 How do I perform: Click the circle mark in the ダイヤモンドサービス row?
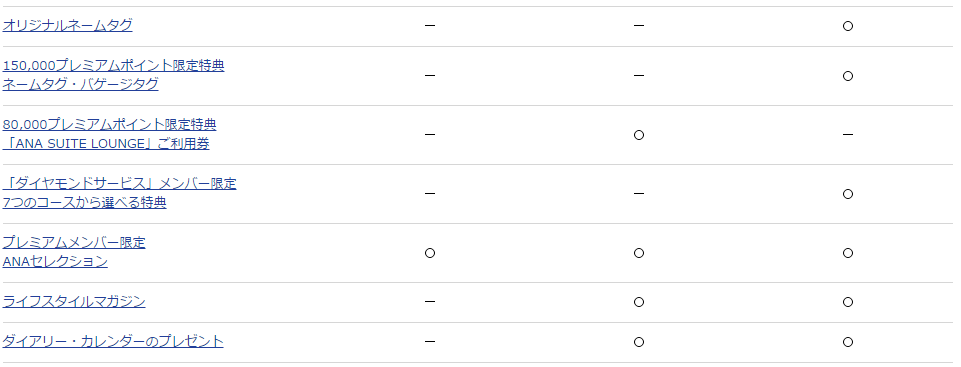point(848,194)
